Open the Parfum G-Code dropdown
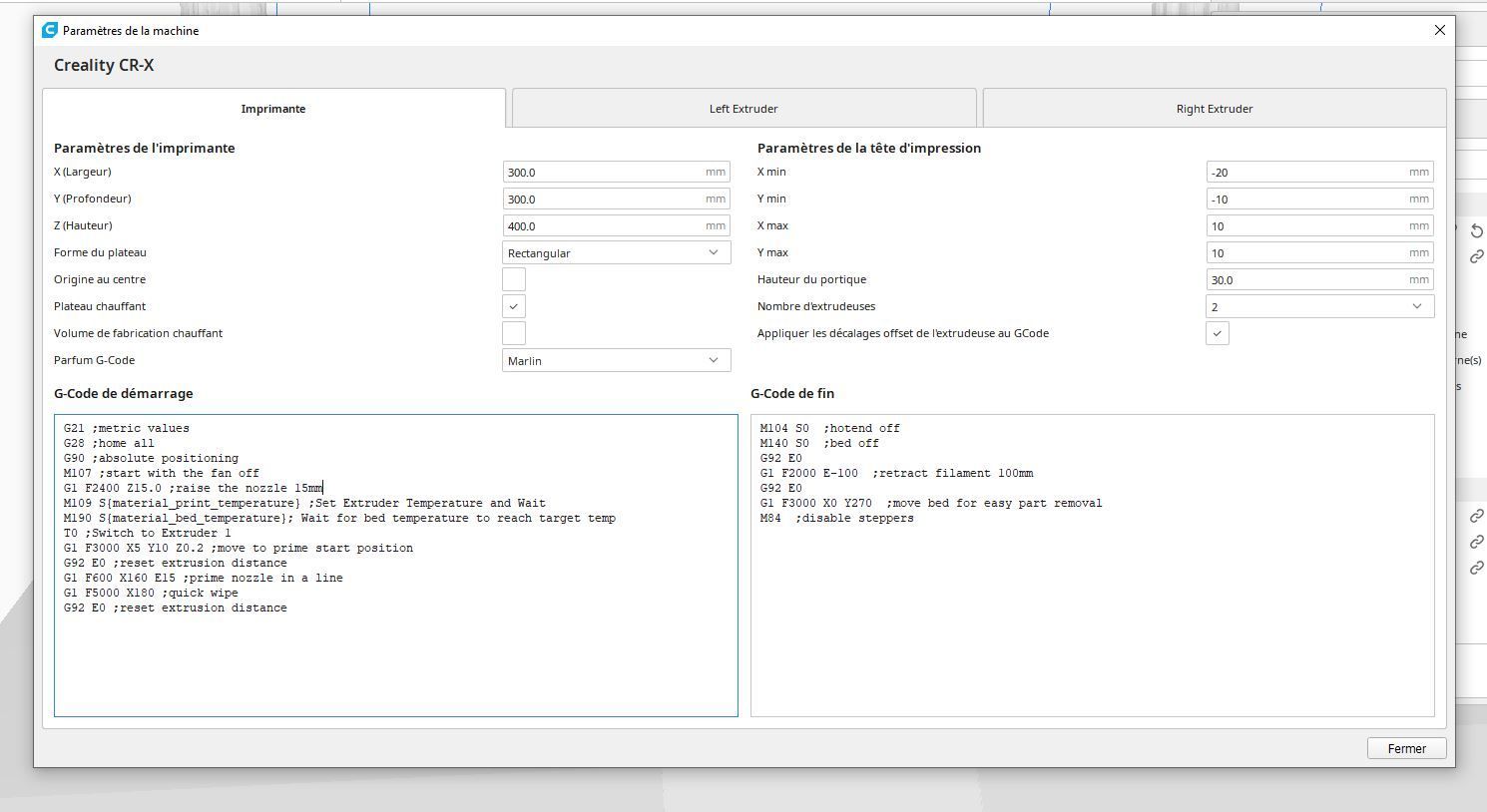Viewport: 1487px width, 812px height. pos(616,360)
